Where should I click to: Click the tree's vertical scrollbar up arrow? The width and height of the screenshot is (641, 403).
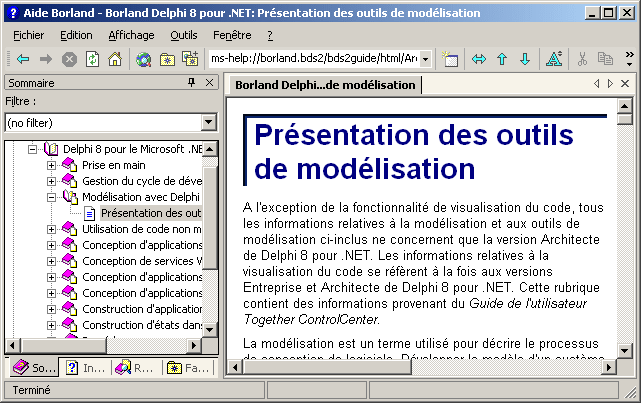pyautogui.click(x=210, y=149)
